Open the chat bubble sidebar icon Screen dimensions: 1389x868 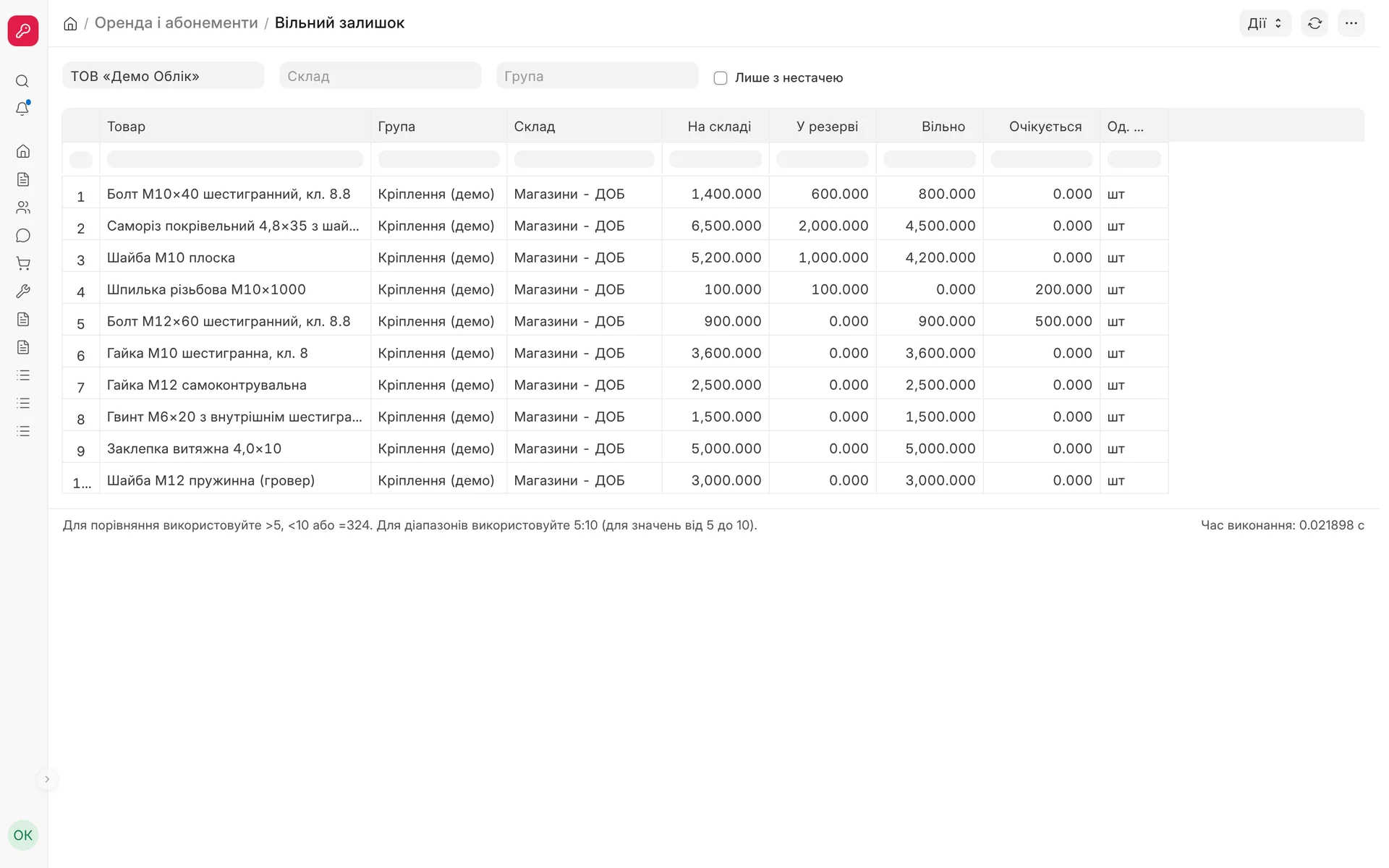23,236
